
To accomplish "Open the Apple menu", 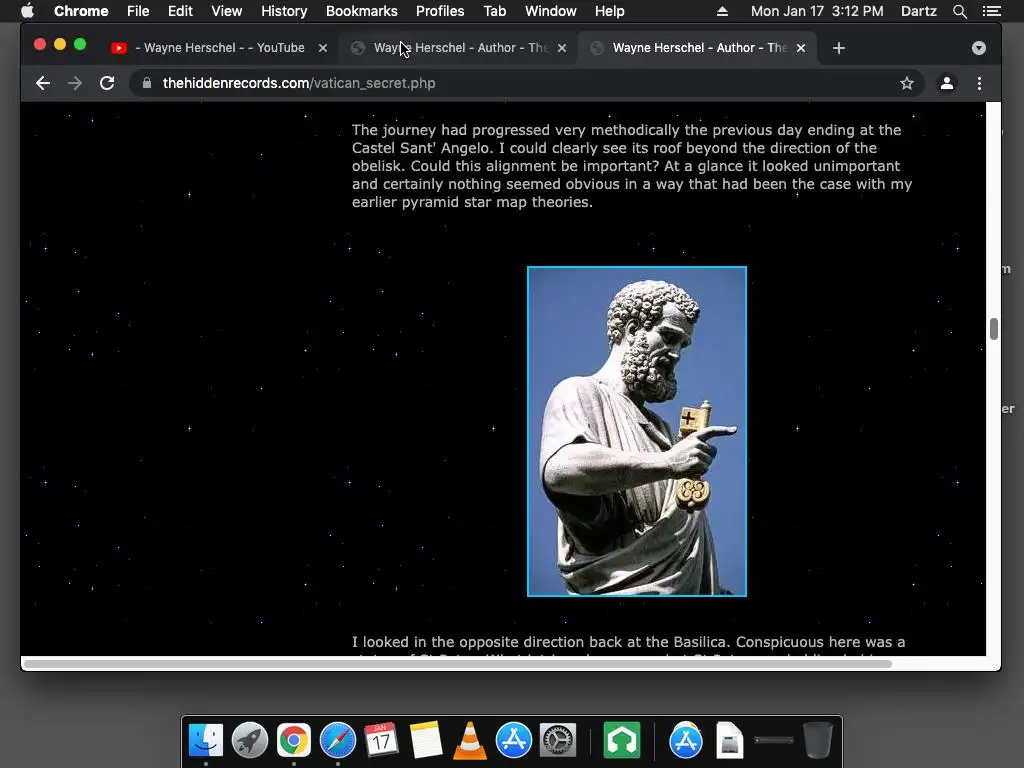I will (27, 11).
